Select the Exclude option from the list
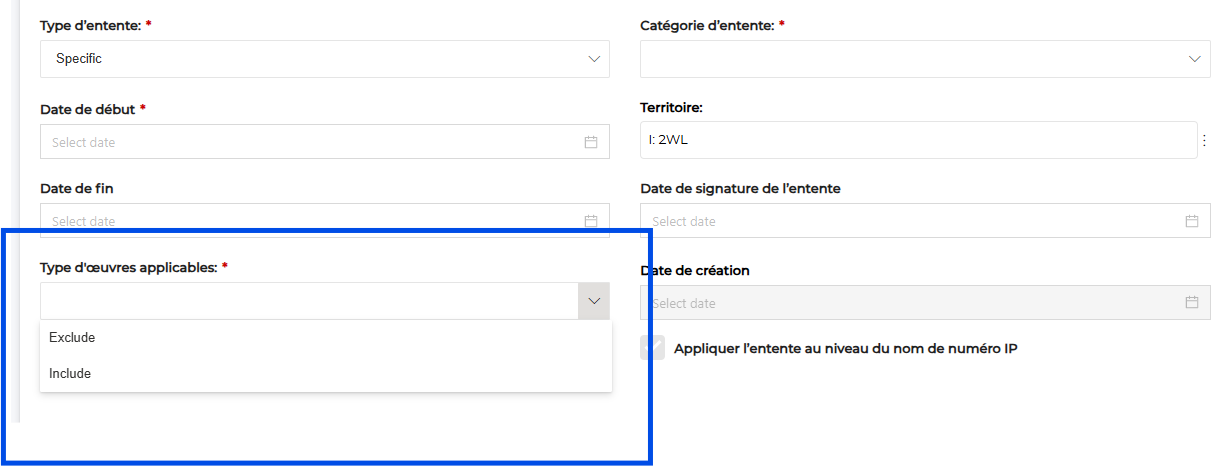The width and height of the screenshot is (1224, 466). pyautogui.click(x=72, y=338)
